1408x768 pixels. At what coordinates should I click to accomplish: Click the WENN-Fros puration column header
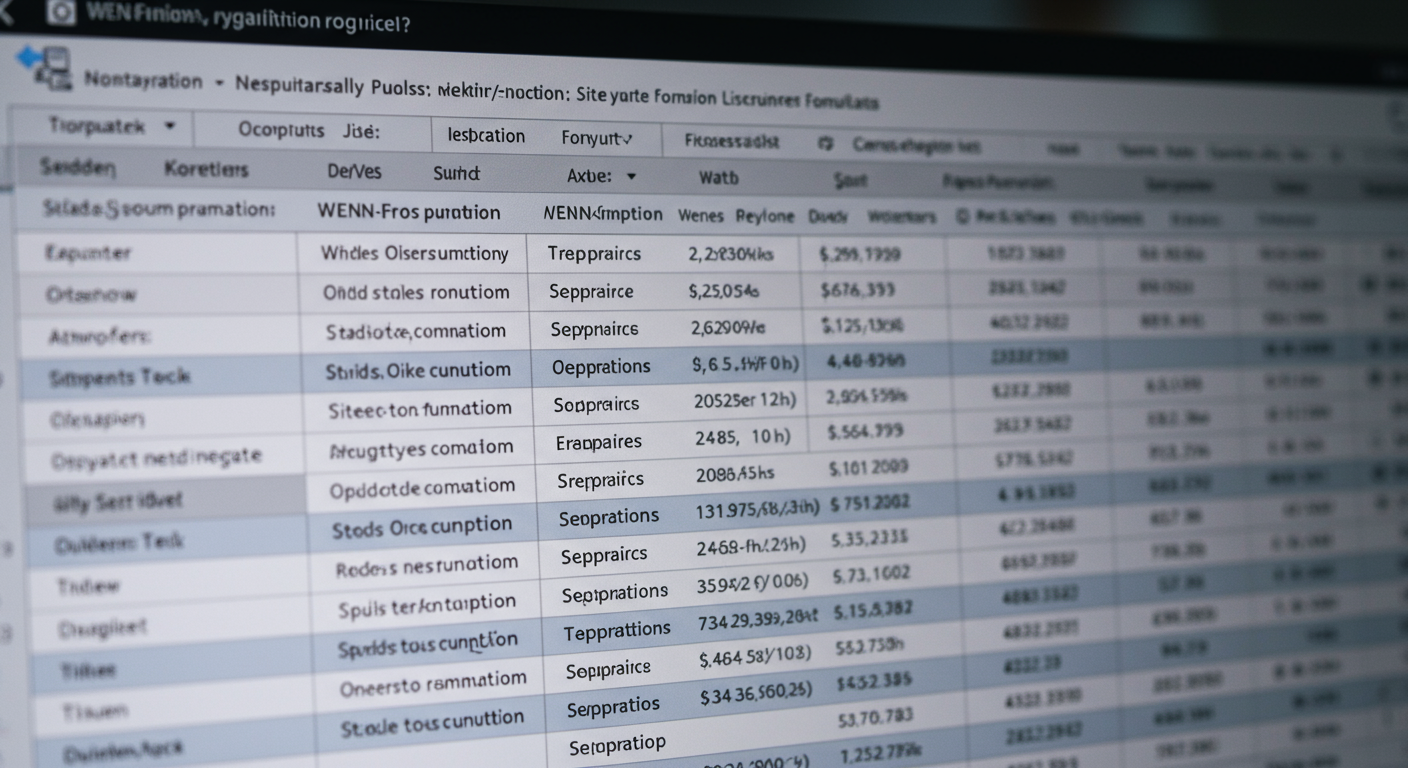408,212
